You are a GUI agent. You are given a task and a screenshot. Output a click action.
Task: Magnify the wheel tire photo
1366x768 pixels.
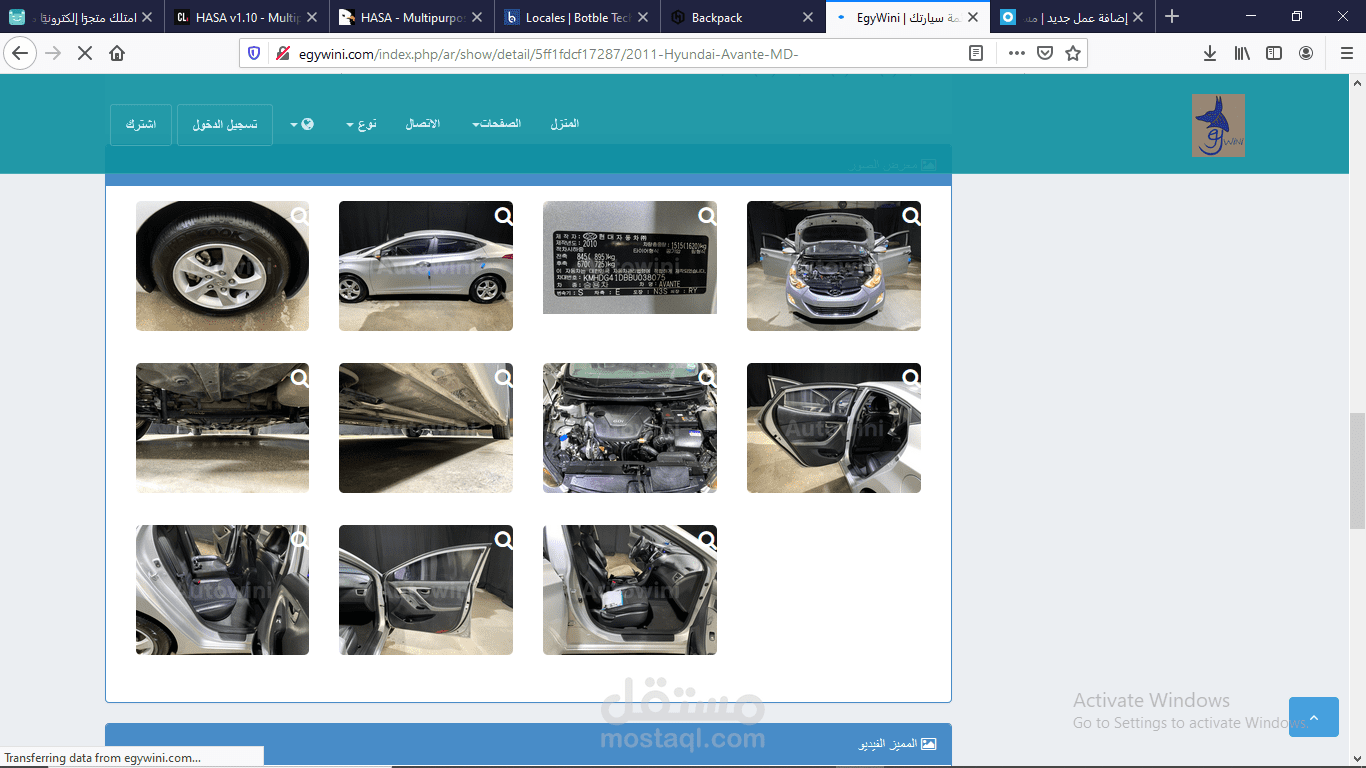[300, 215]
